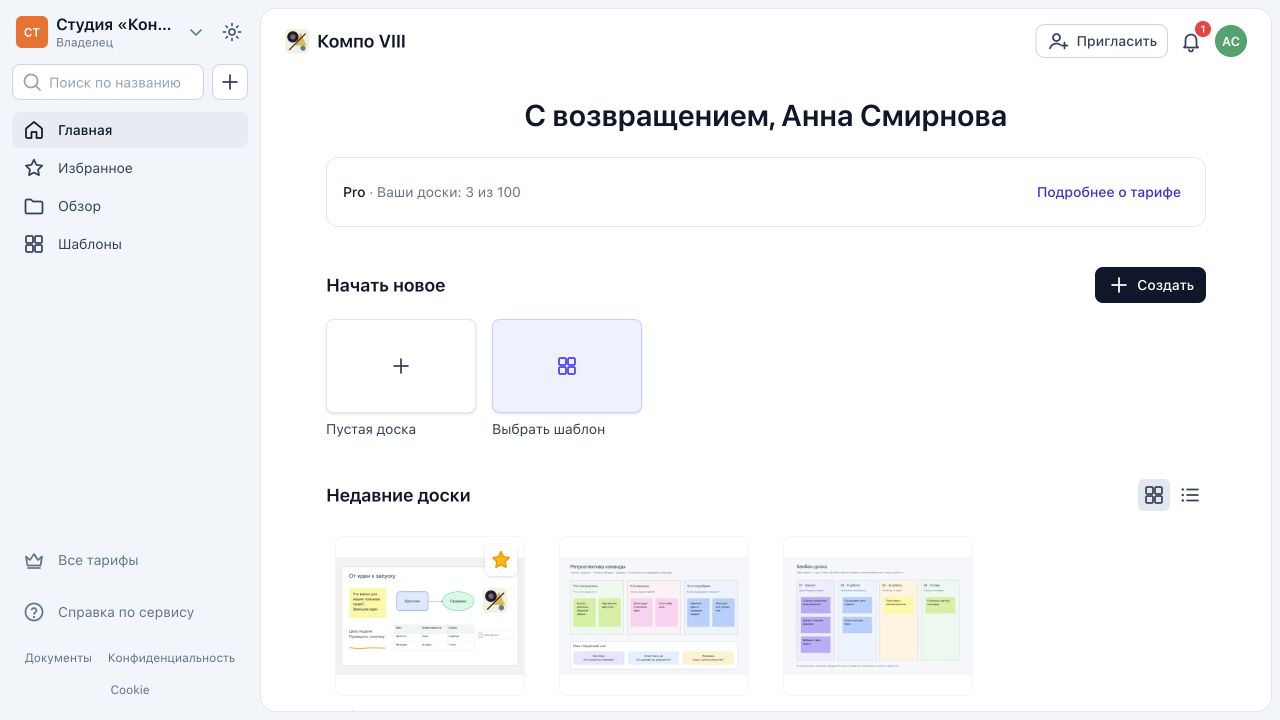Switch recent boards to grid view

pos(1154,495)
